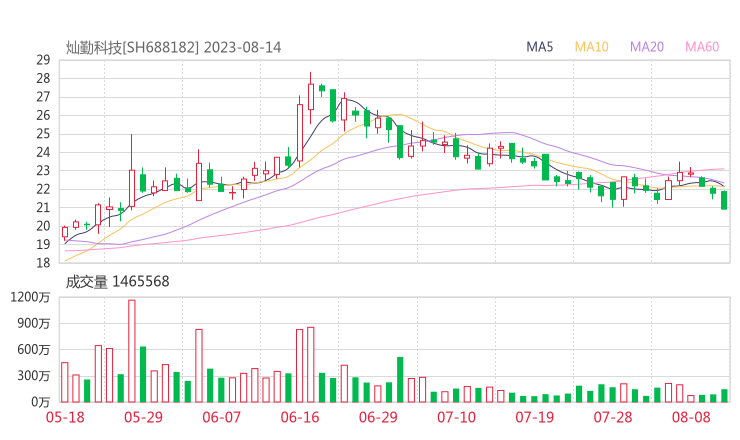
Task: Click the 成交量 1465568 volume label
Action: [x=117, y=281]
